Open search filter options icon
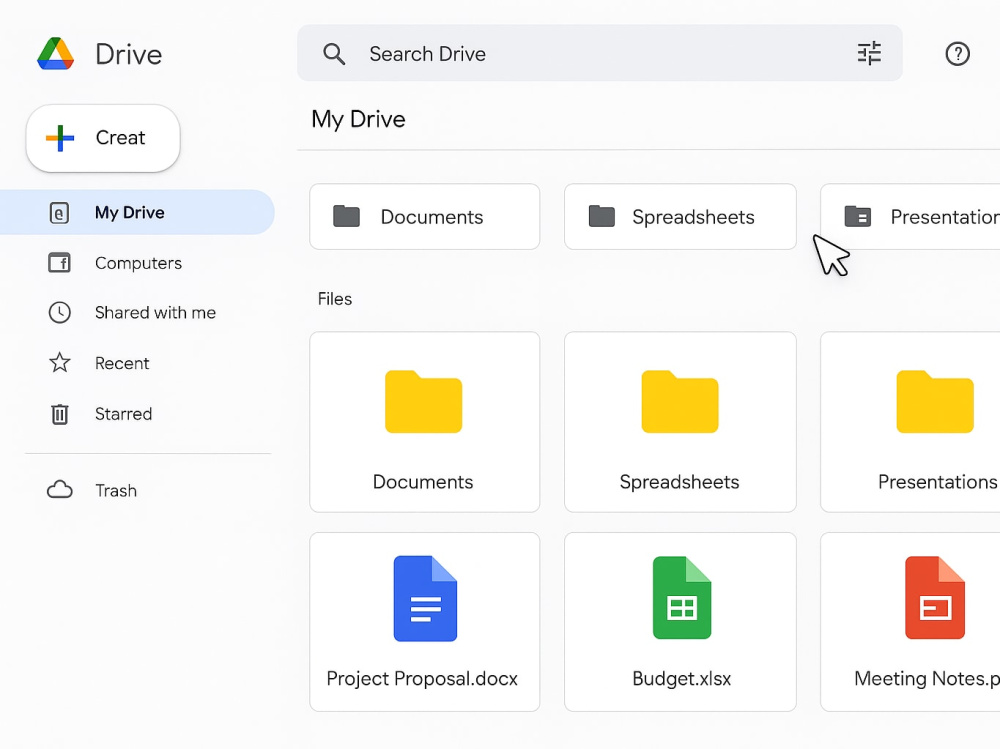 pos(869,54)
